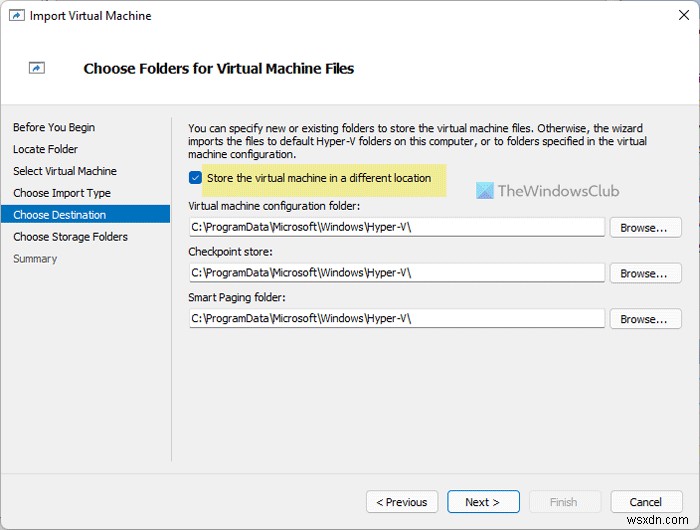The image size is (700, 530).
Task: Go to Before You Begin step
Action: coord(54,127)
